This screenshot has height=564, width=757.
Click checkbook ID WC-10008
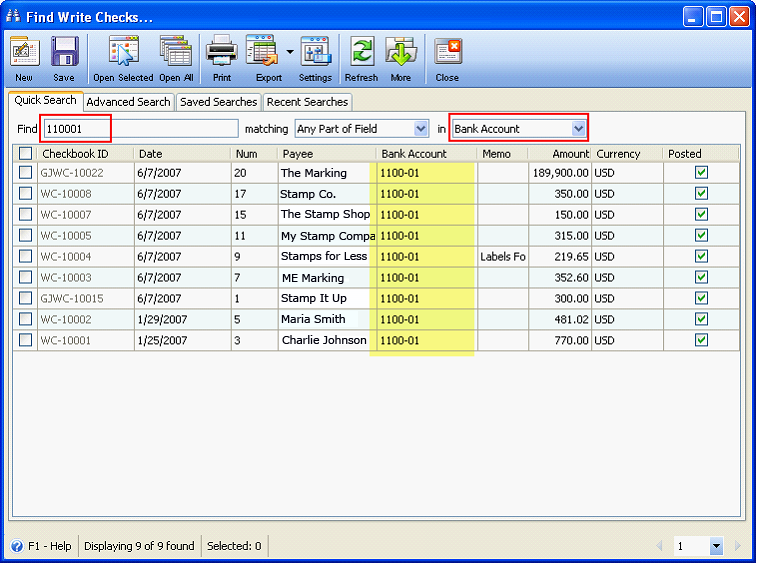66,194
